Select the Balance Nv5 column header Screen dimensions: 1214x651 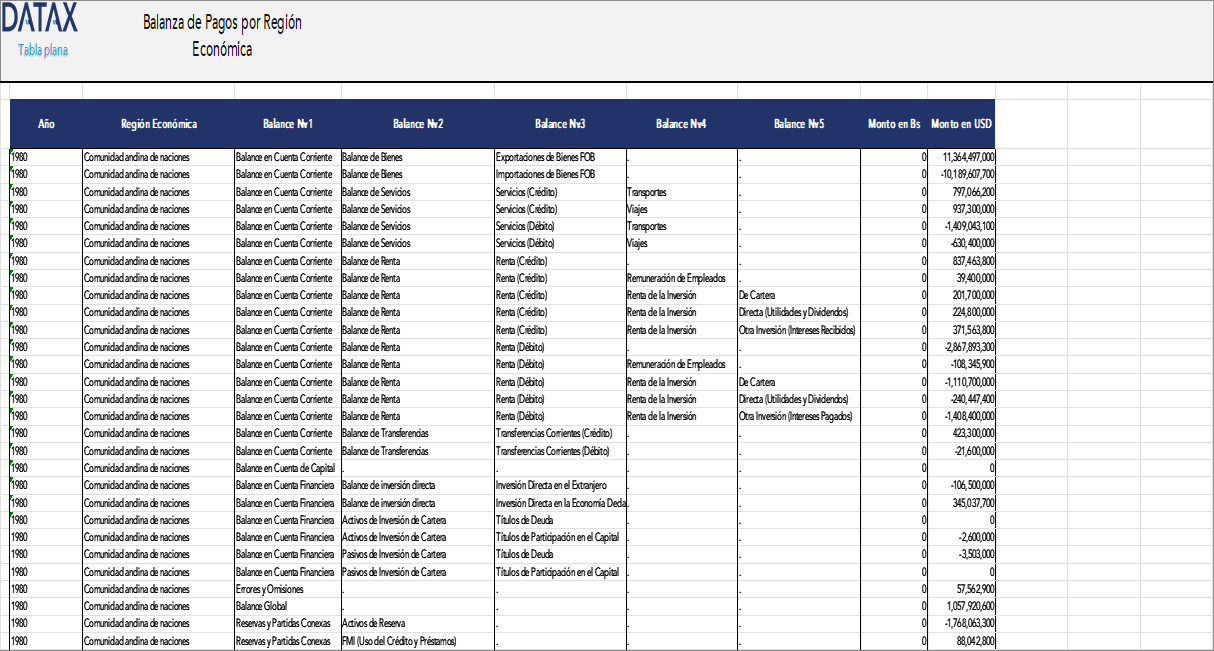pos(798,124)
